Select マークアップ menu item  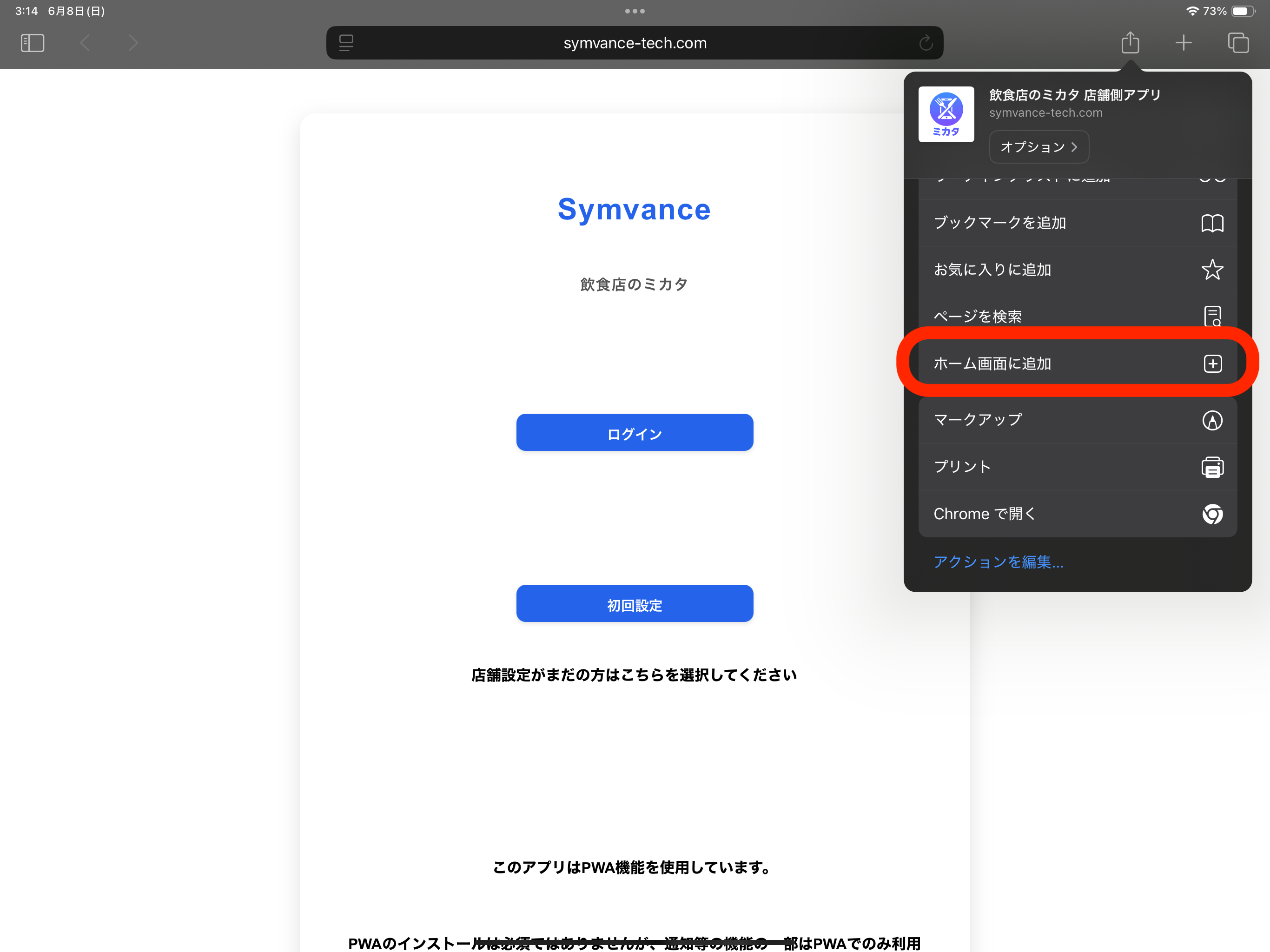[1077, 420]
